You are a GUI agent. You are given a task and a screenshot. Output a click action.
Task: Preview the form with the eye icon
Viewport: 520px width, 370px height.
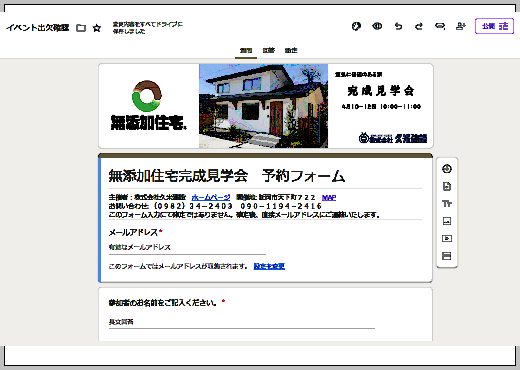click(377, 26)
